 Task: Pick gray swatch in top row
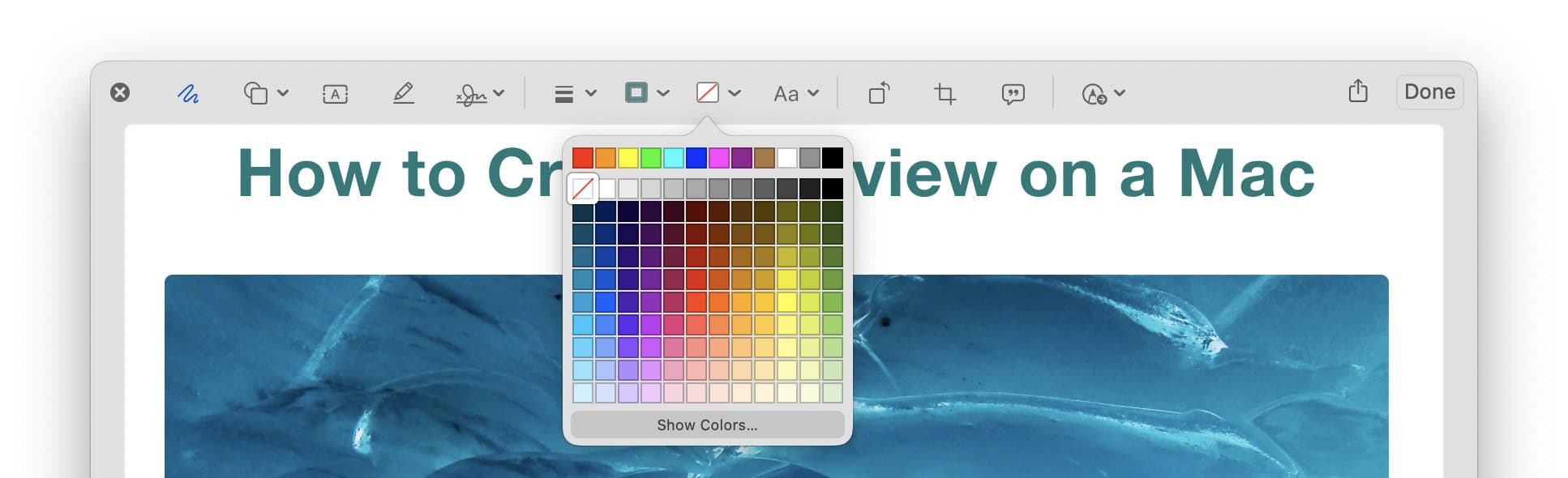point(810,157)
